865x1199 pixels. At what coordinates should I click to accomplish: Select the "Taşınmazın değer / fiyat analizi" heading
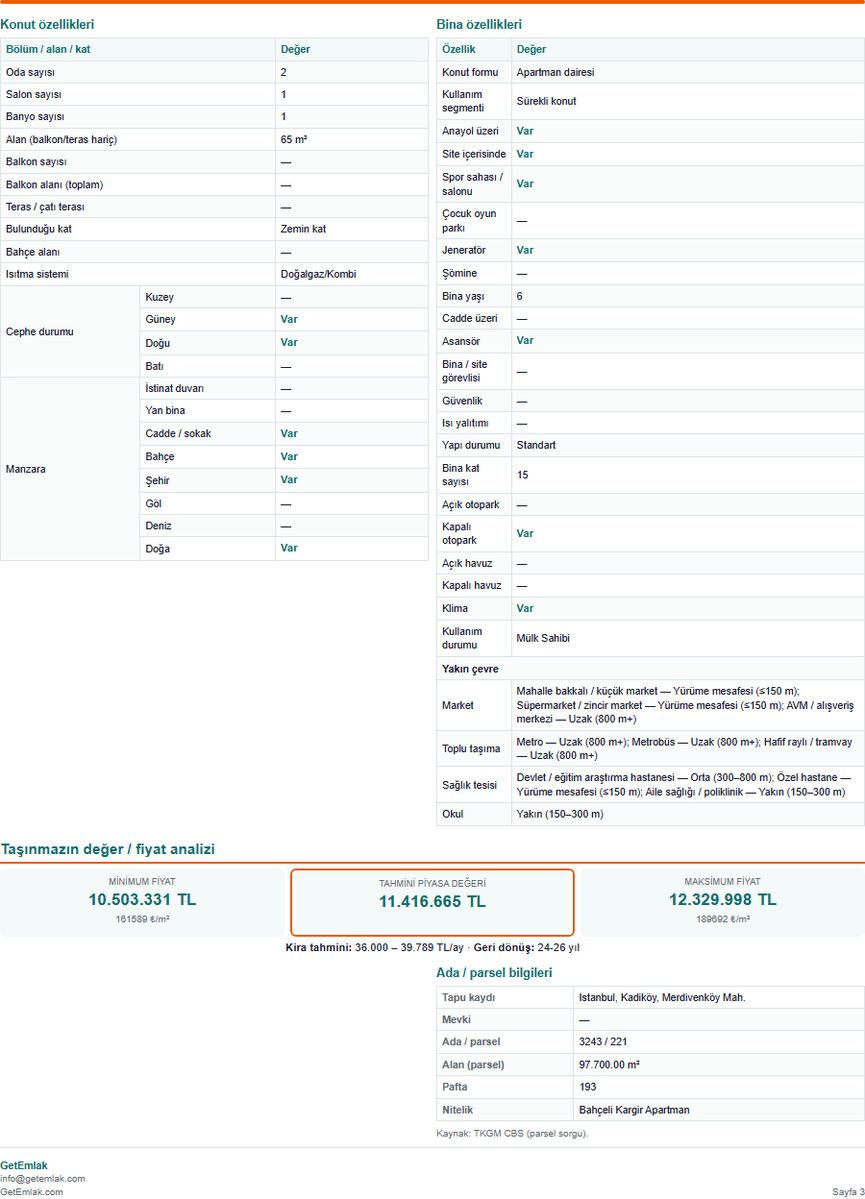(108, 849)
